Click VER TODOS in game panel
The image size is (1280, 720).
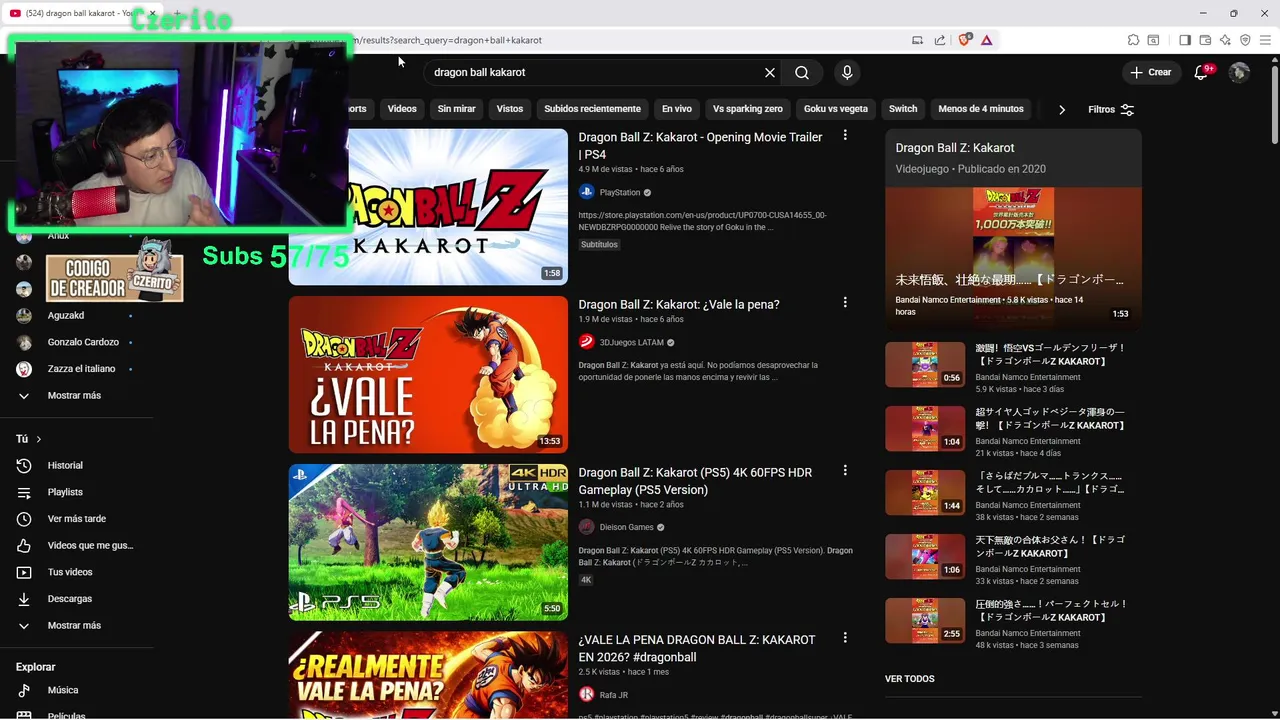(x=910, y=679)
